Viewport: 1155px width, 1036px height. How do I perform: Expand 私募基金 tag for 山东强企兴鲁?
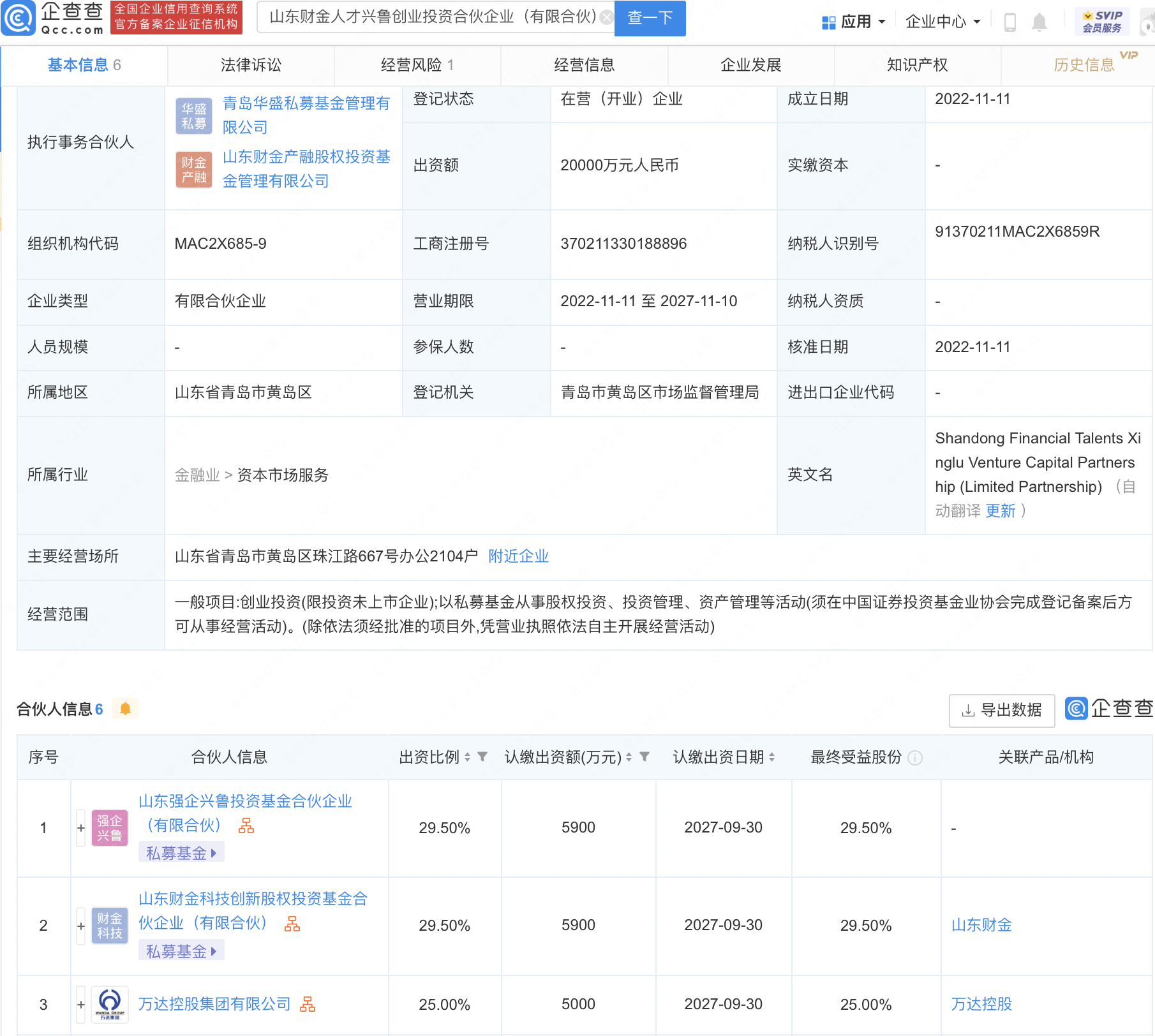tap(181, 854)
